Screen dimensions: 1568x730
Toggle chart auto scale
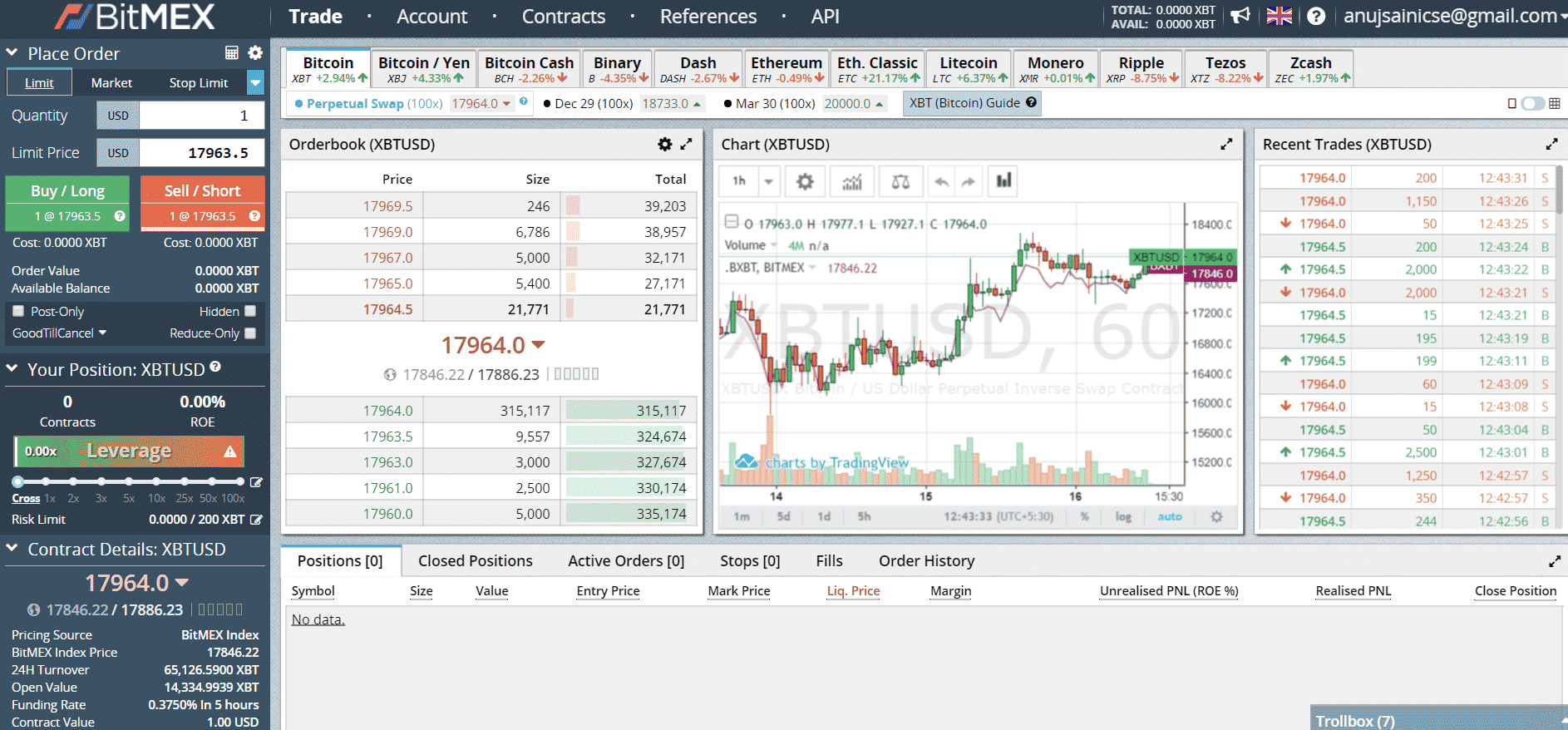coord(1170,516)
